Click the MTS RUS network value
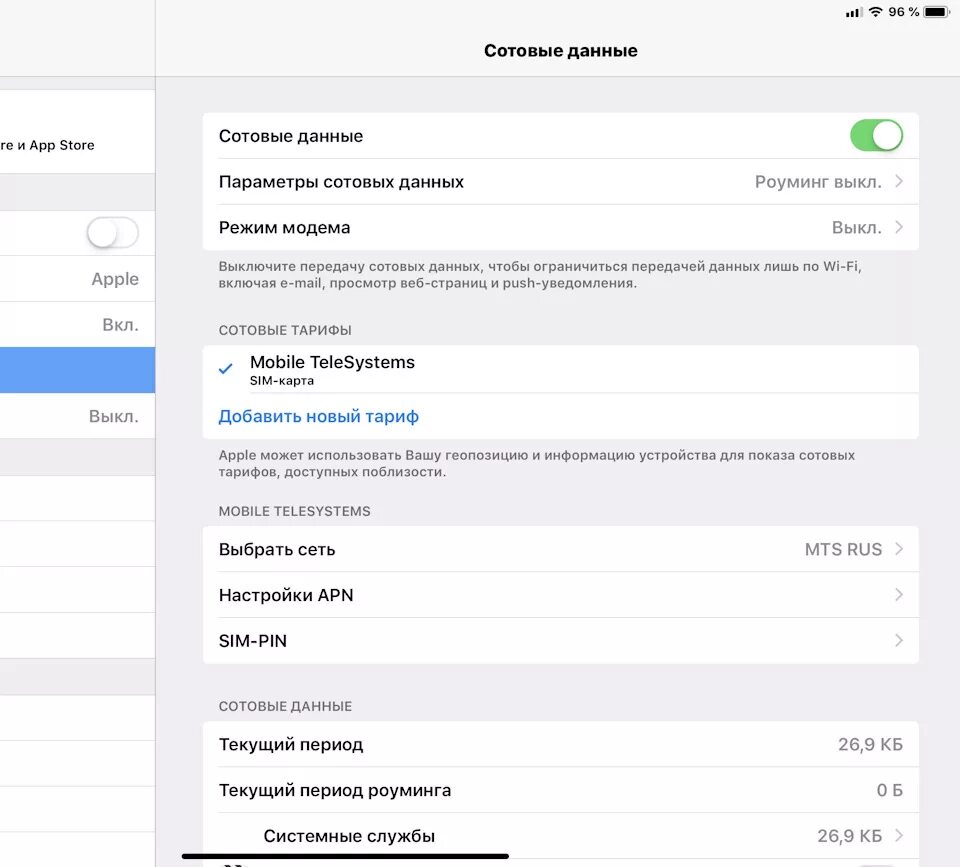This screenshot has width=960, height=867. click(x=843, y=549)
